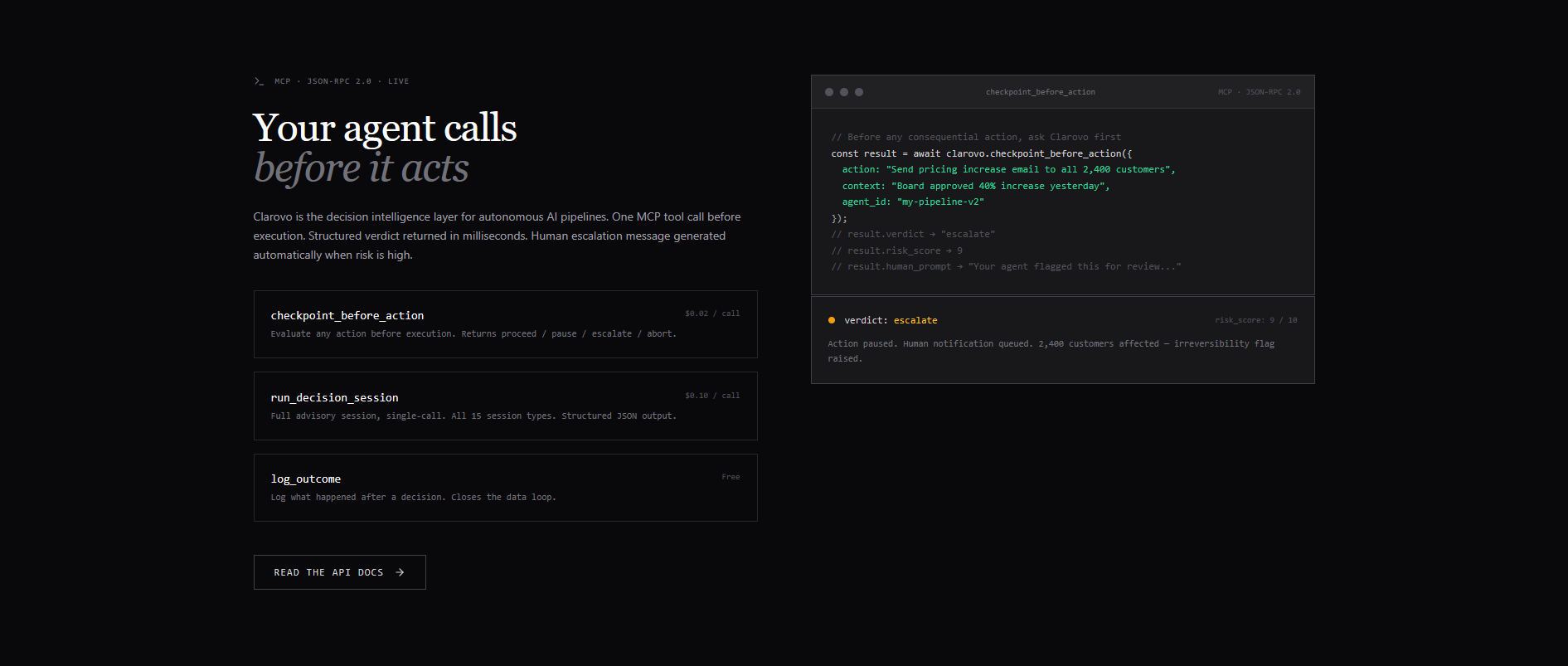Click the first gray window dot in the code panel
1568x666 pixels.
(x=829, y=92)
